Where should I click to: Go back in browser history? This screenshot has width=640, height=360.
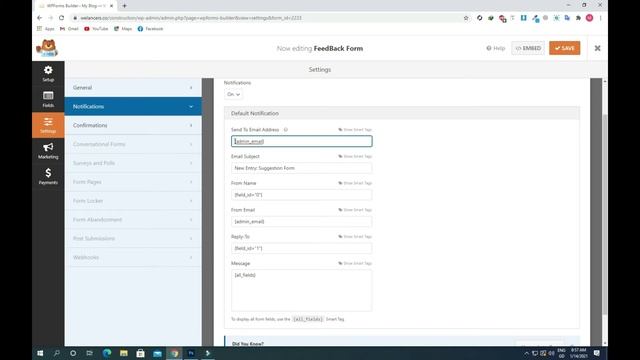click(x=40, y=18)
